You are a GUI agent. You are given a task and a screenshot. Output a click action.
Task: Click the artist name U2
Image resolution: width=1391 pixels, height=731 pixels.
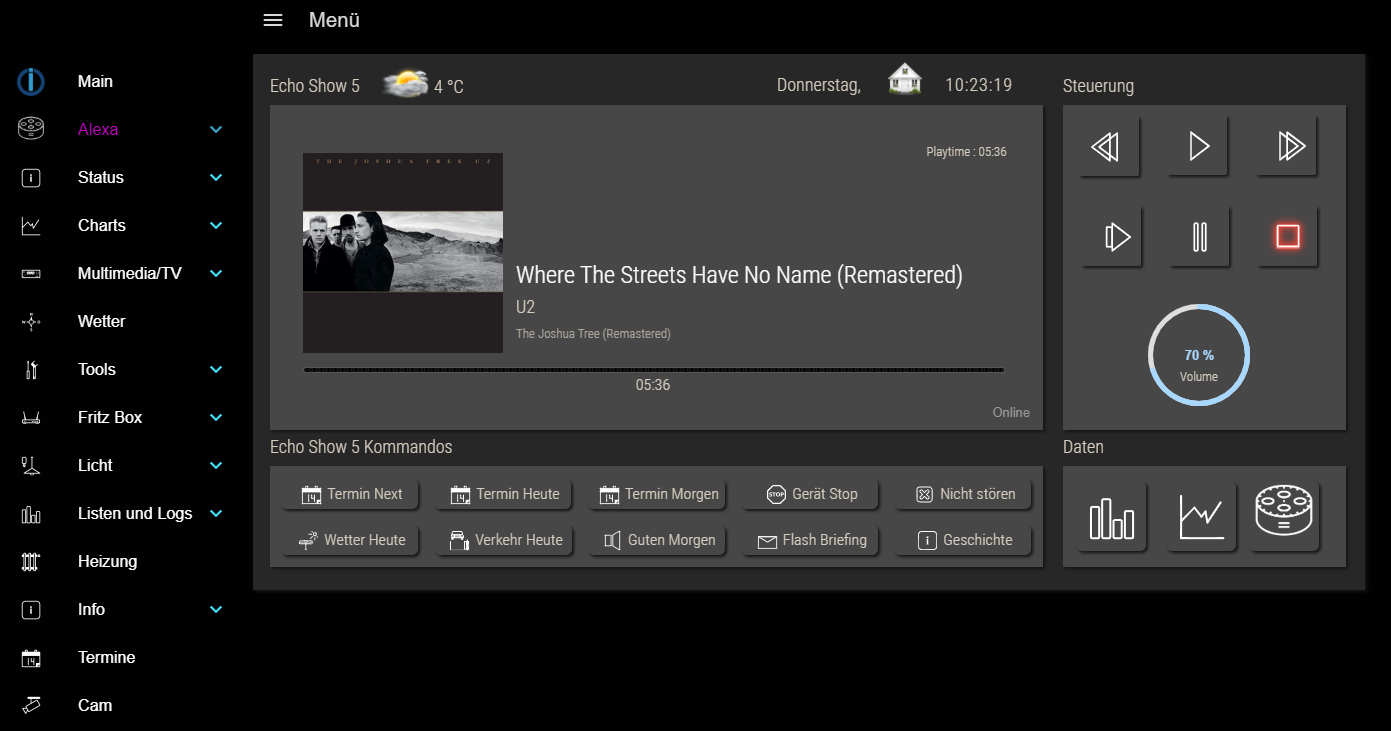tap(526, 307)
